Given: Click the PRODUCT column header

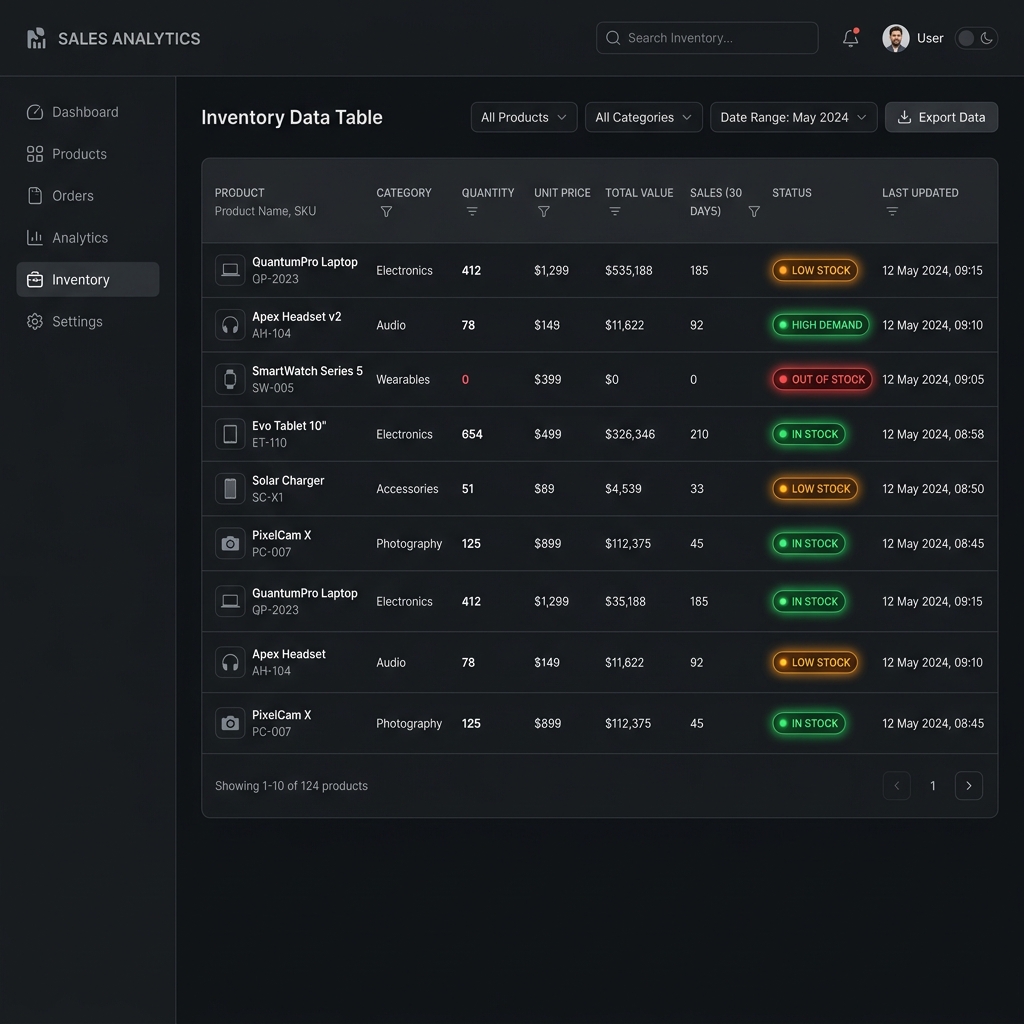Looking at the screenshot, I should click(240, 193).
